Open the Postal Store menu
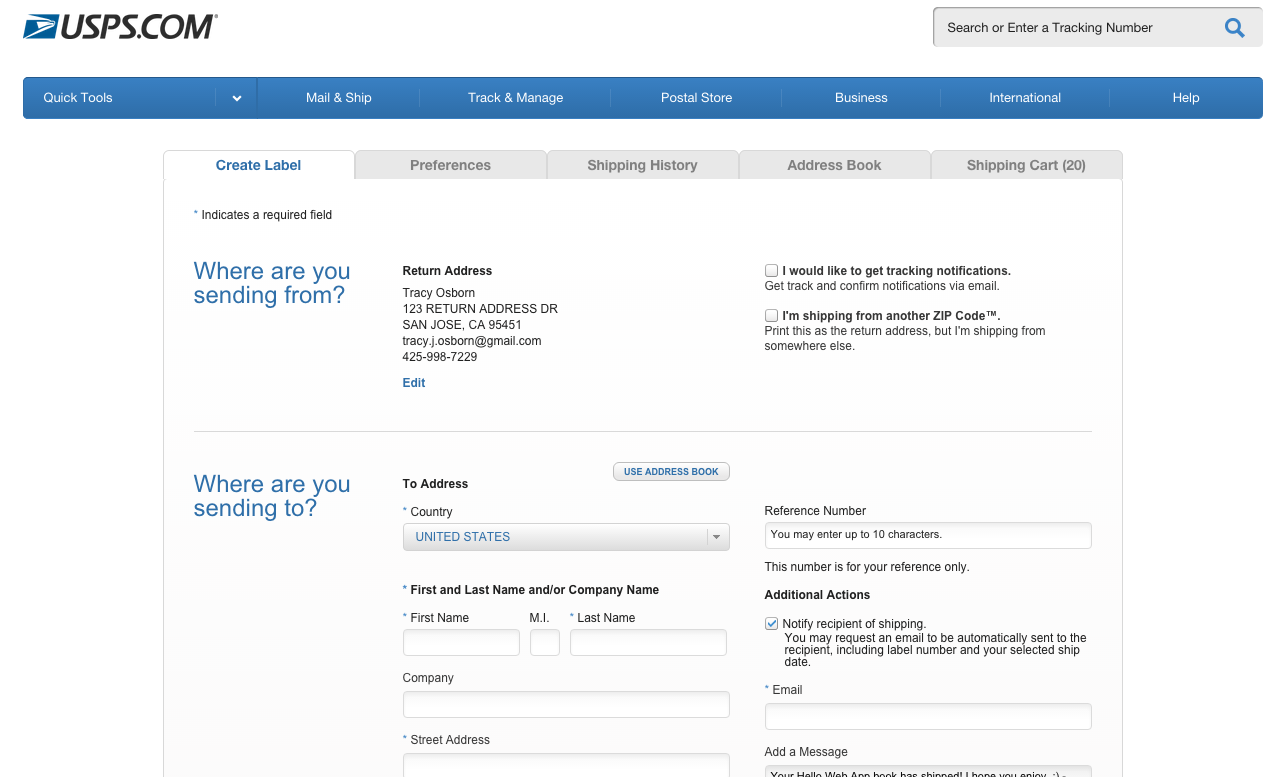The width and height of the screenshot is (1284, 777). 696,98
